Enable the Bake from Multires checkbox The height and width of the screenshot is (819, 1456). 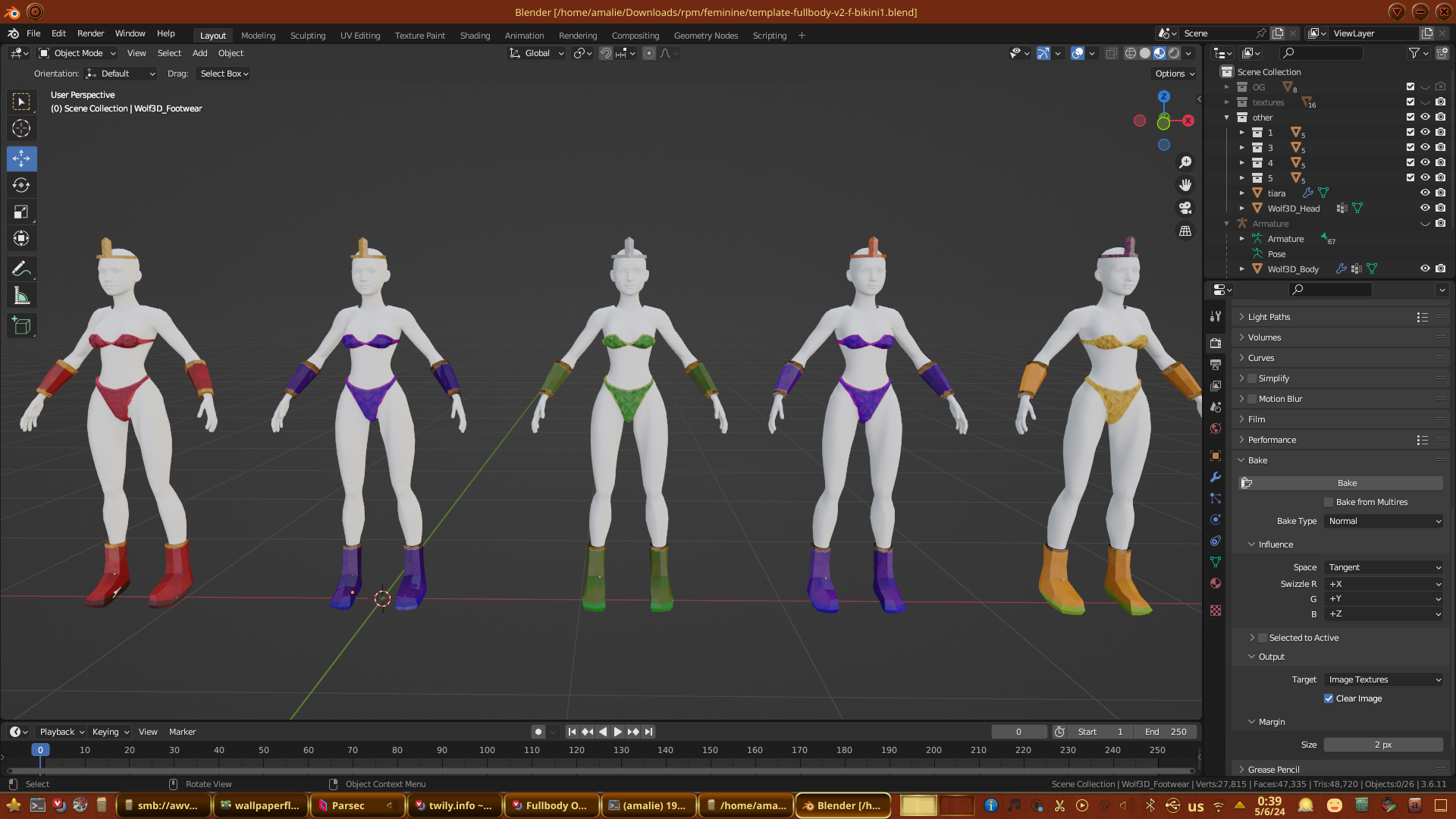point(1329,502)
